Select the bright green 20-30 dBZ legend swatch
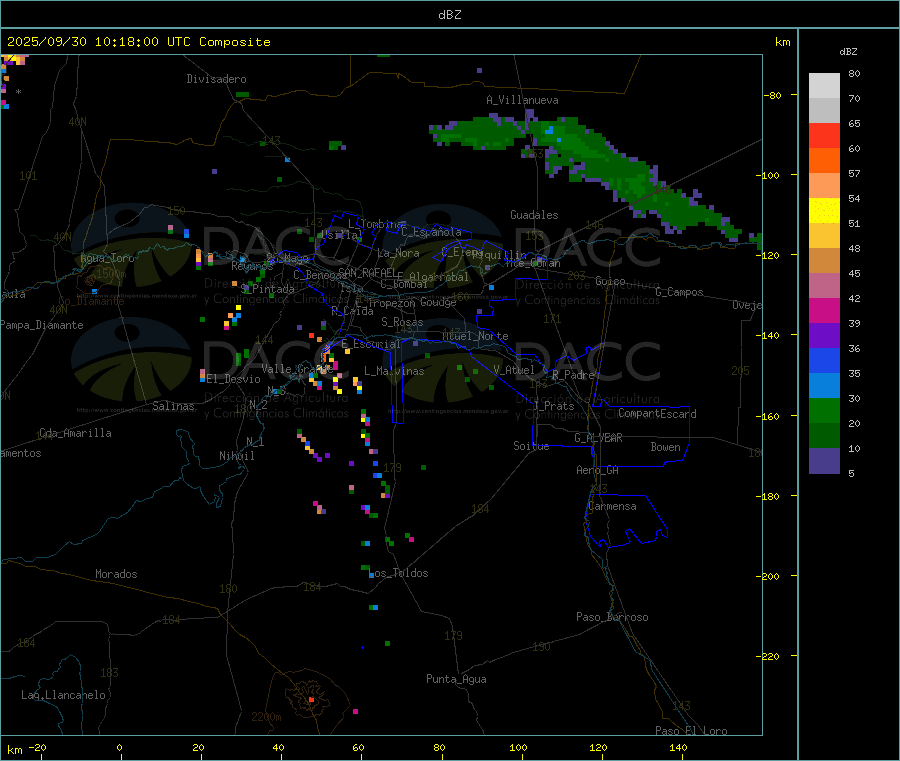 click(x=824, y=410)
